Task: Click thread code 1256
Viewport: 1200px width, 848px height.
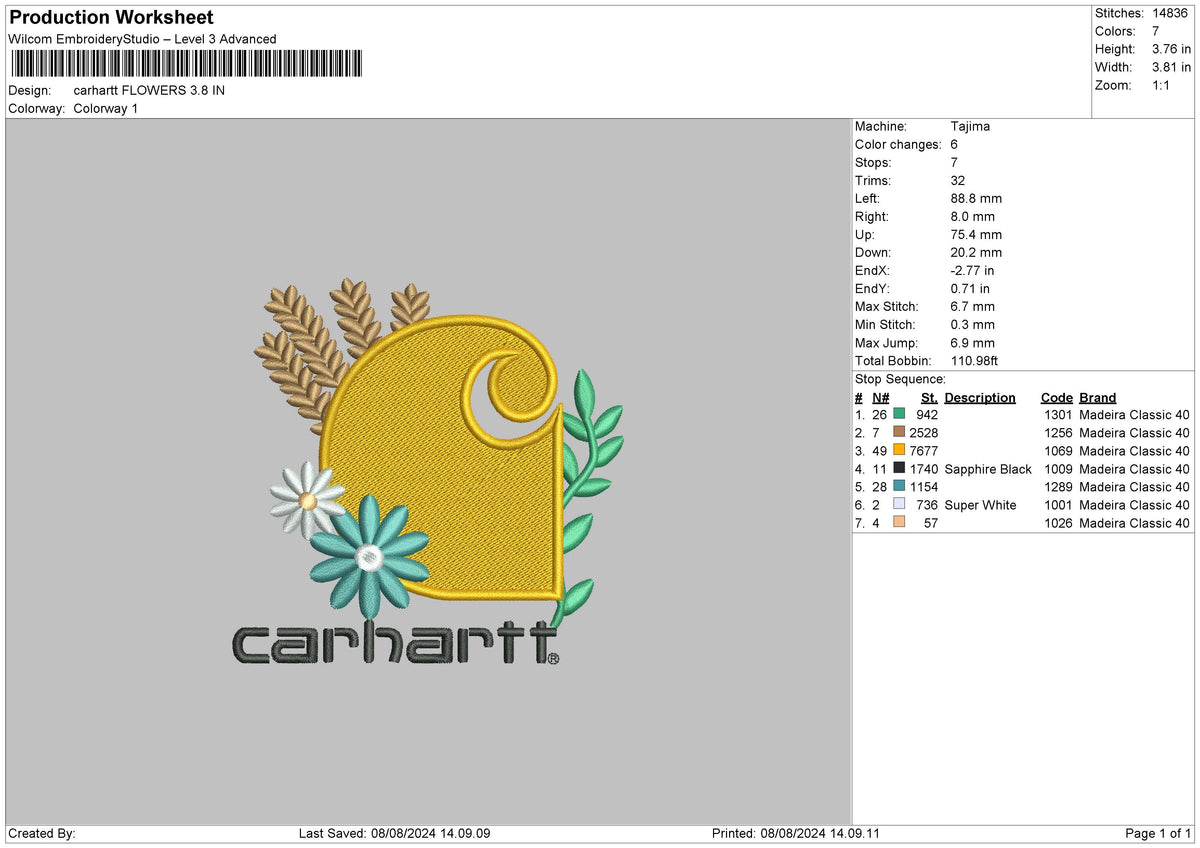Action: (x=1056, y=433)
